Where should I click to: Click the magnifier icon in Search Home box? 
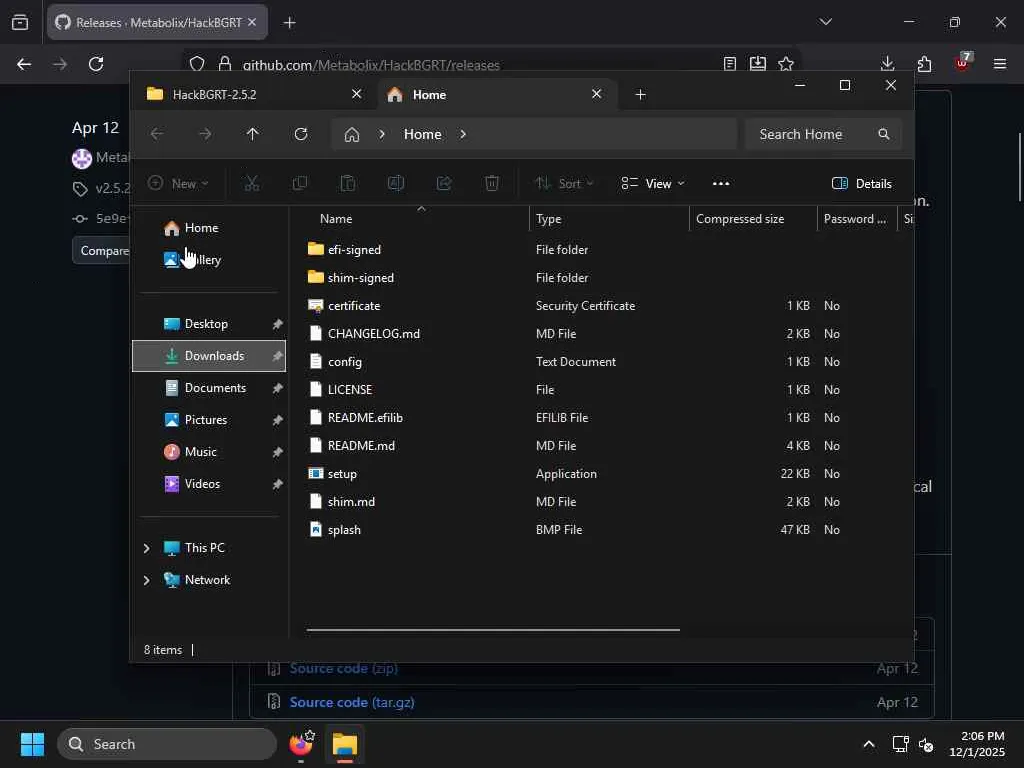click(884, 134)
